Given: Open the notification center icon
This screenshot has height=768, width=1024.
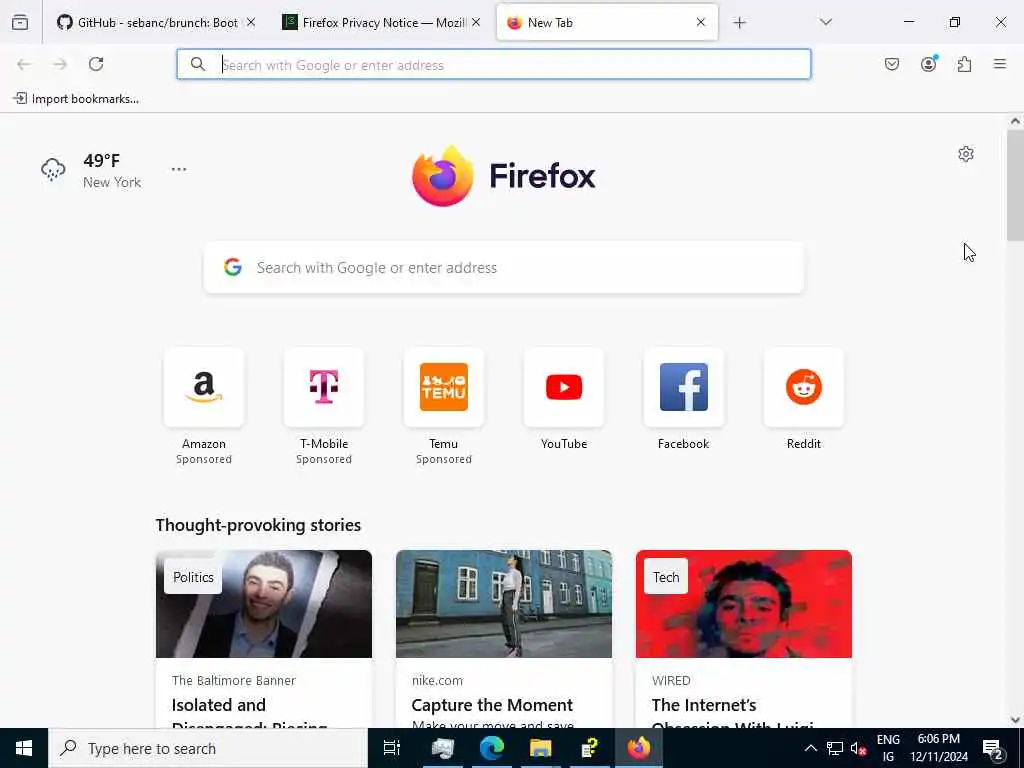Looking at the screenshot, I should coord(993,749).
